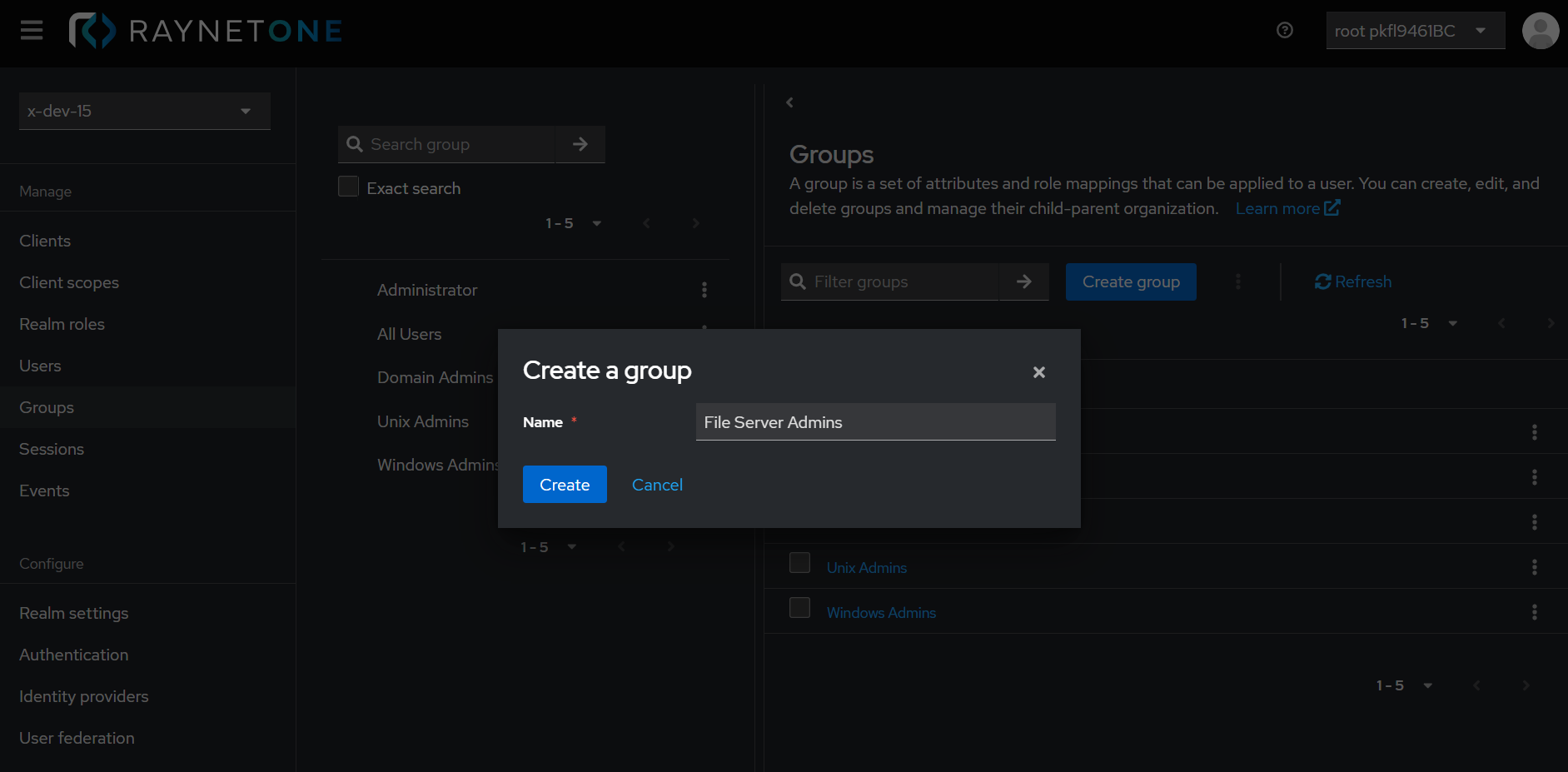Open the root pkfl9461BC dropdown
Viewport: 1568px width, 772px height.
pos(1415,30)
